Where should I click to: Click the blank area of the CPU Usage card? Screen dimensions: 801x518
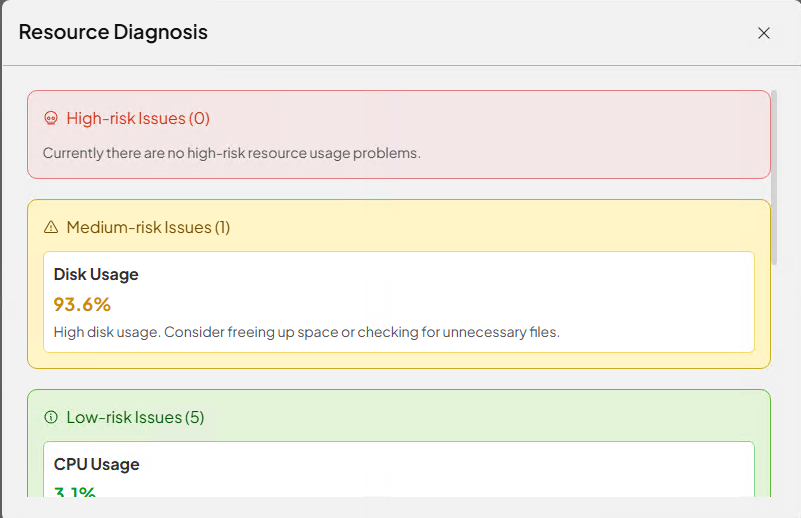[500, 470]
